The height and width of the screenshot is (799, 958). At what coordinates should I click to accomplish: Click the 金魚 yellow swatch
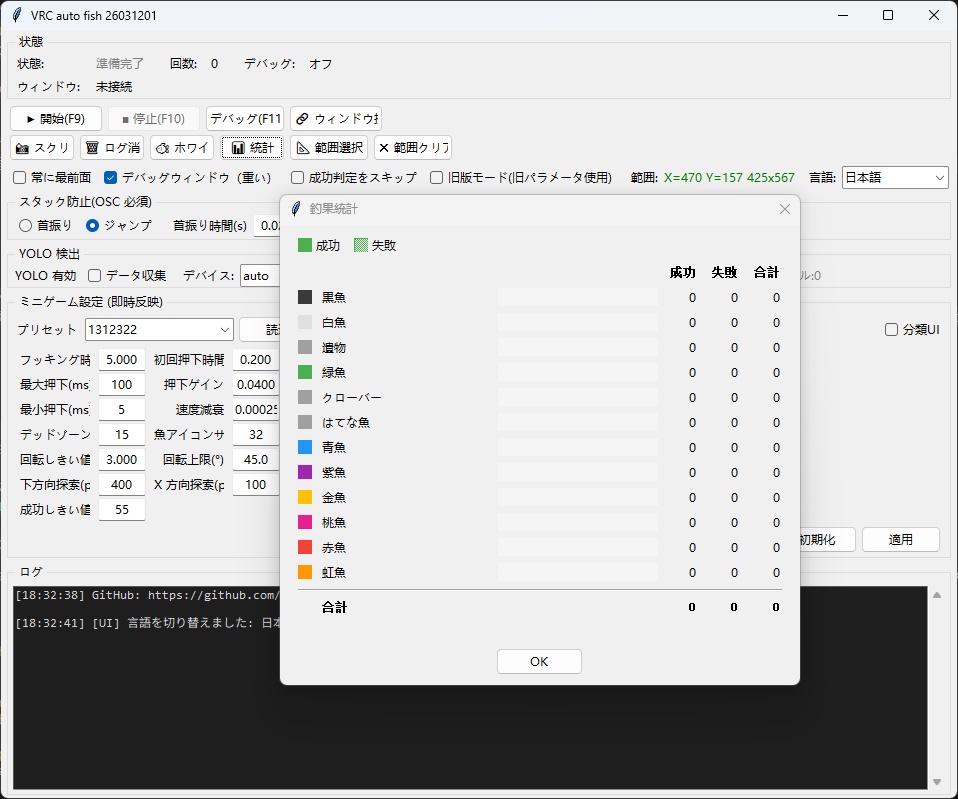click(x=305, y=498)
